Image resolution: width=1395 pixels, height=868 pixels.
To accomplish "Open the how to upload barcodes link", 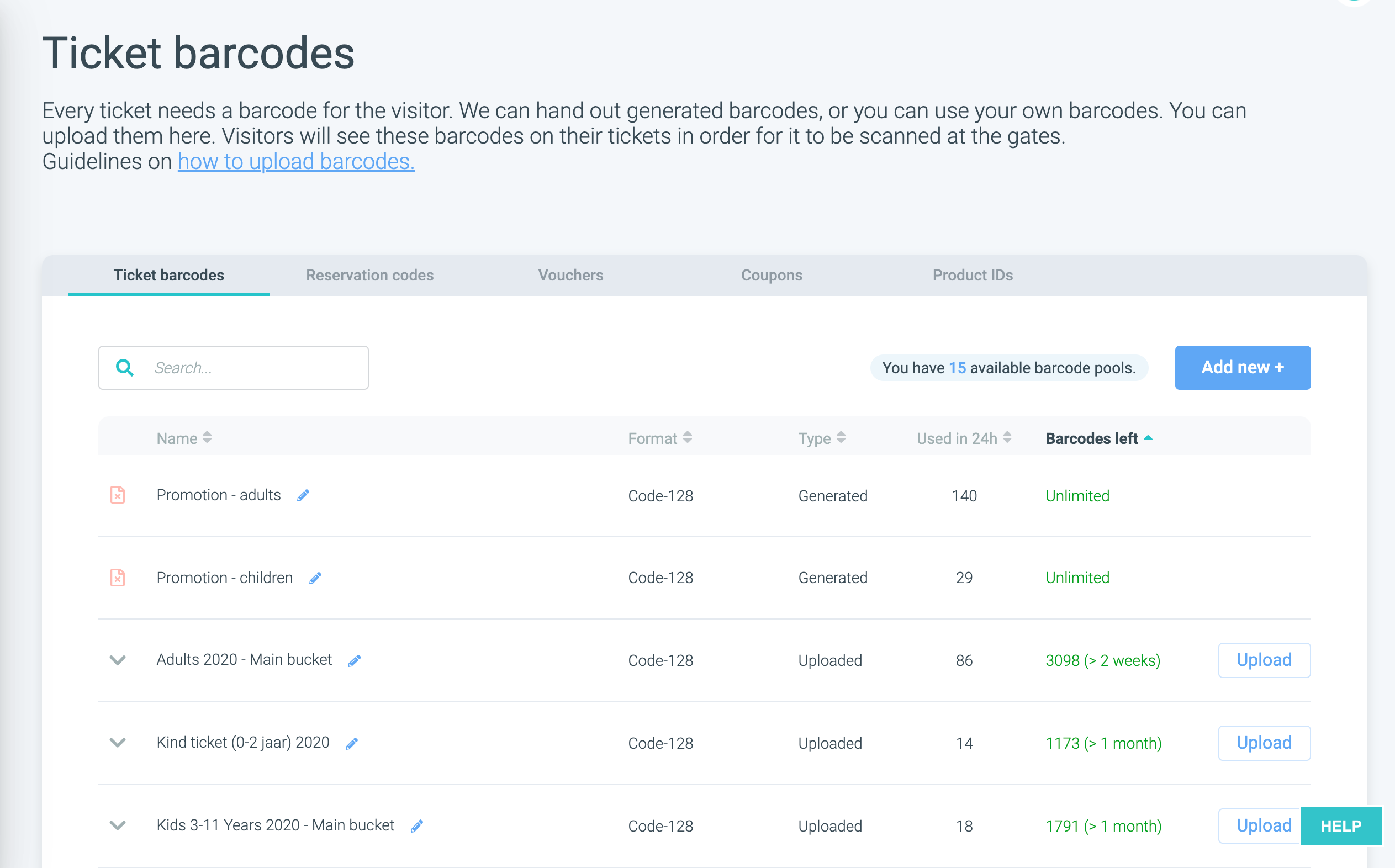I will 296,162.
